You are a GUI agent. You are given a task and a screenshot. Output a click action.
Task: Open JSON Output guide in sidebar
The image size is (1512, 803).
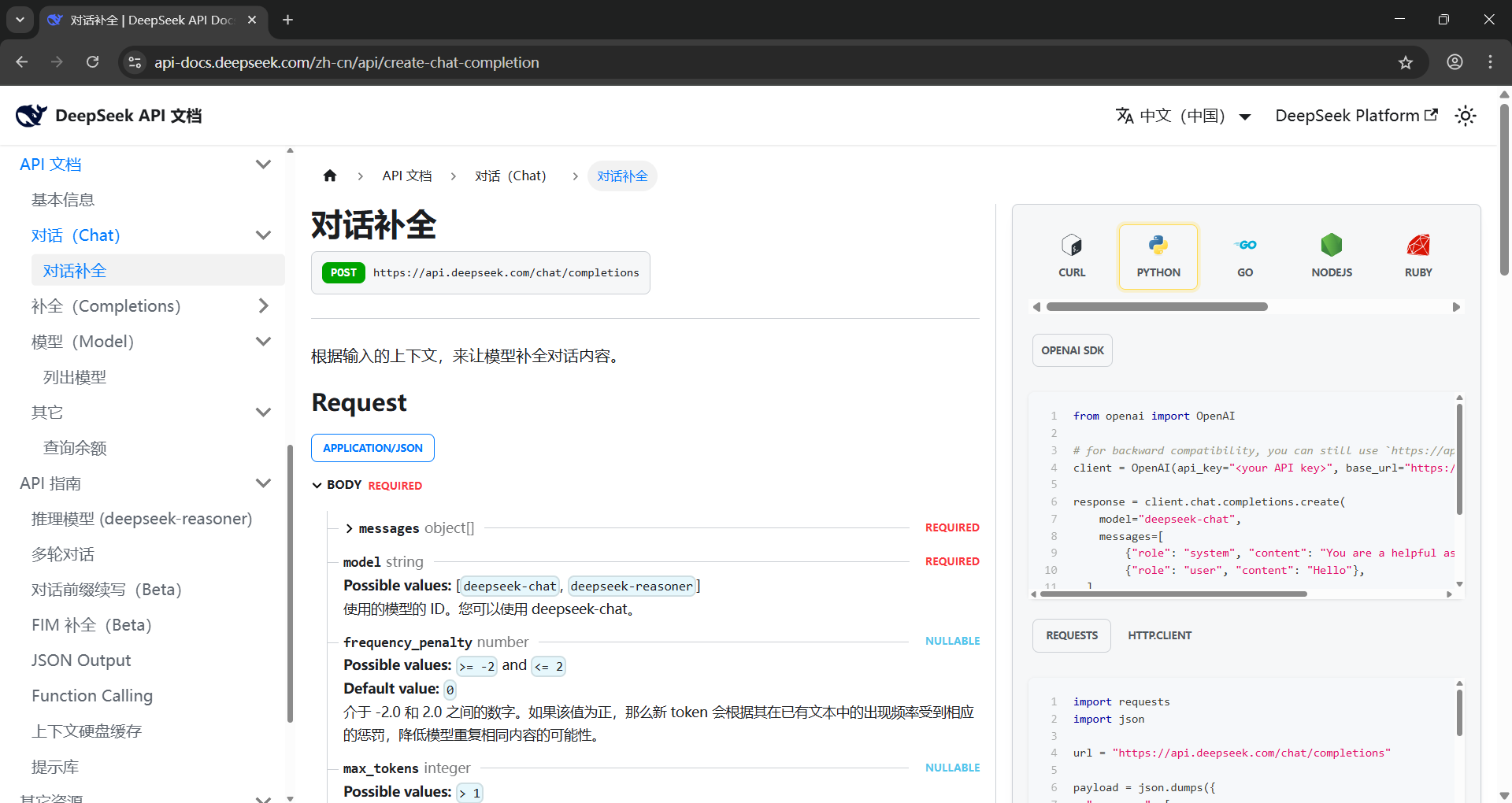(x=81, y=661)
